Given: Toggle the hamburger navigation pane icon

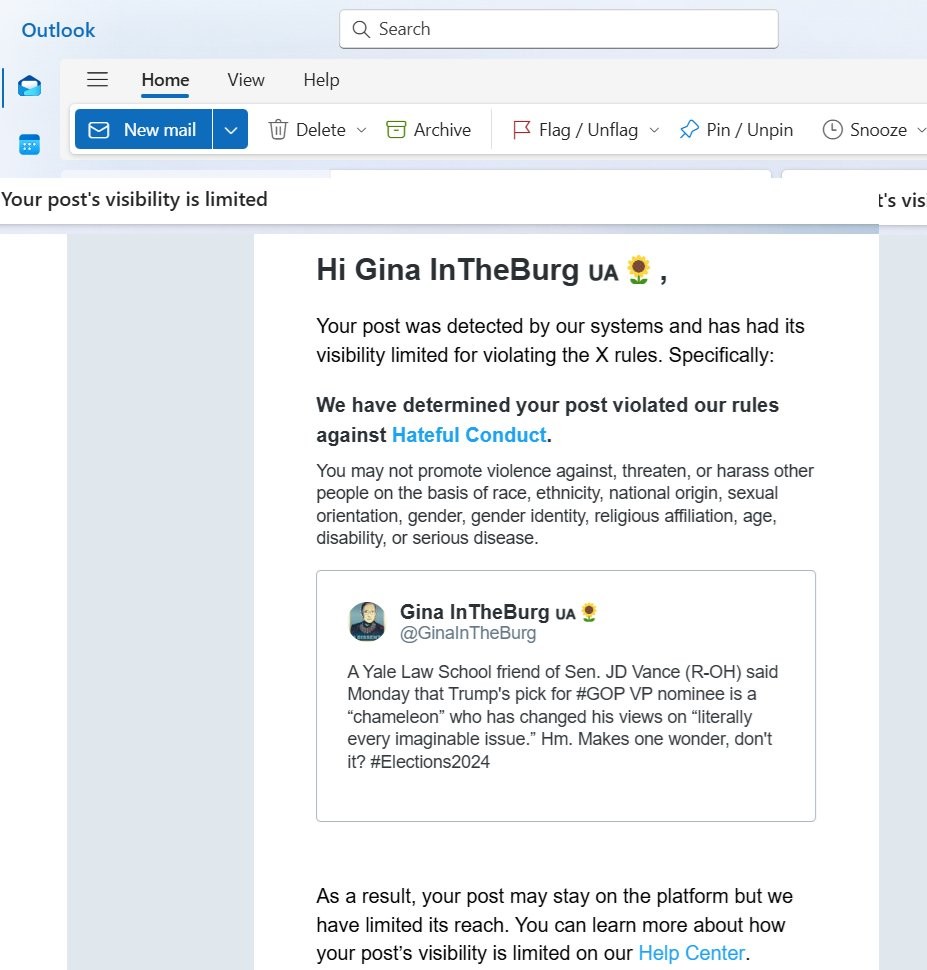Looking at the screenshot, I should click(97, 80).
